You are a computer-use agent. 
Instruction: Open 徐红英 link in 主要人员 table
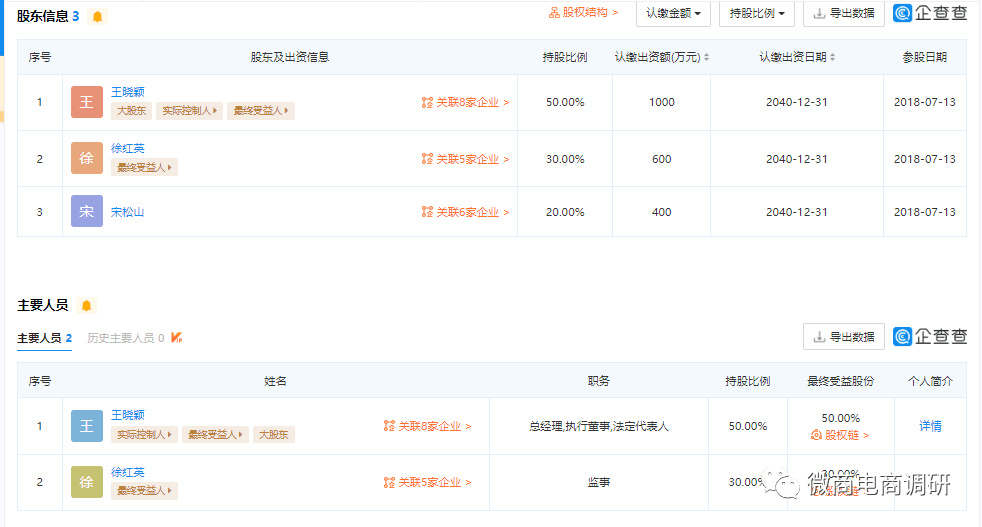pyautogui.click(x=128, y=472)
